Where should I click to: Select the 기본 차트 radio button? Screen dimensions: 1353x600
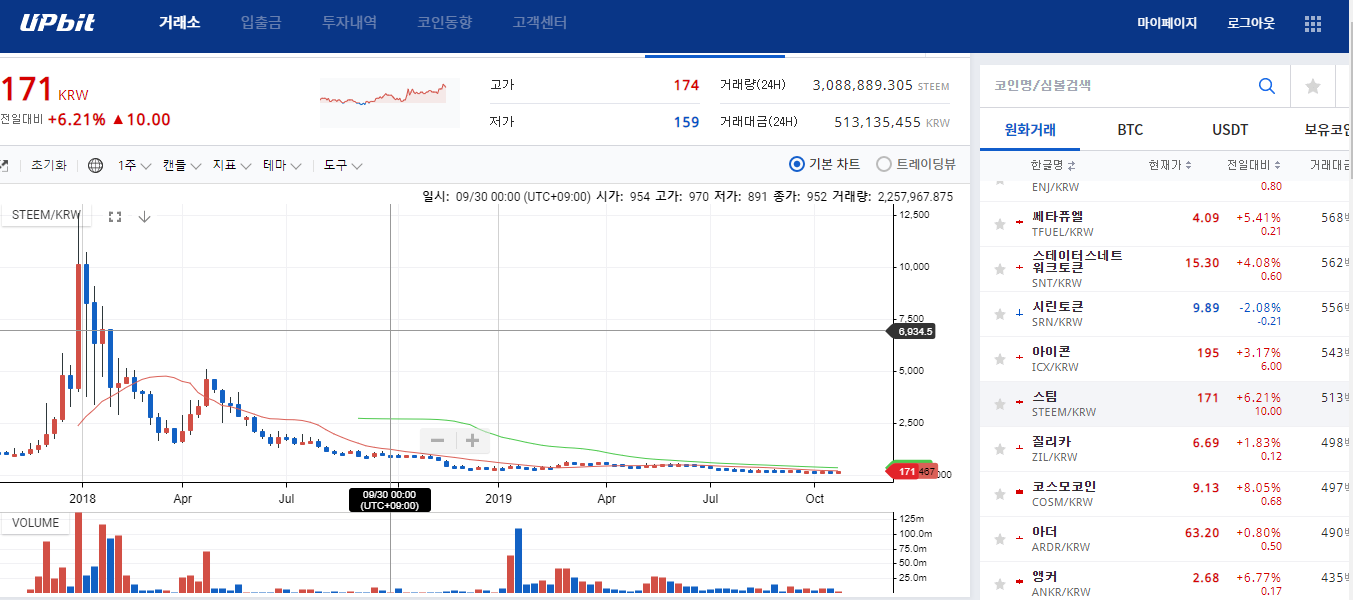[797, 164]
